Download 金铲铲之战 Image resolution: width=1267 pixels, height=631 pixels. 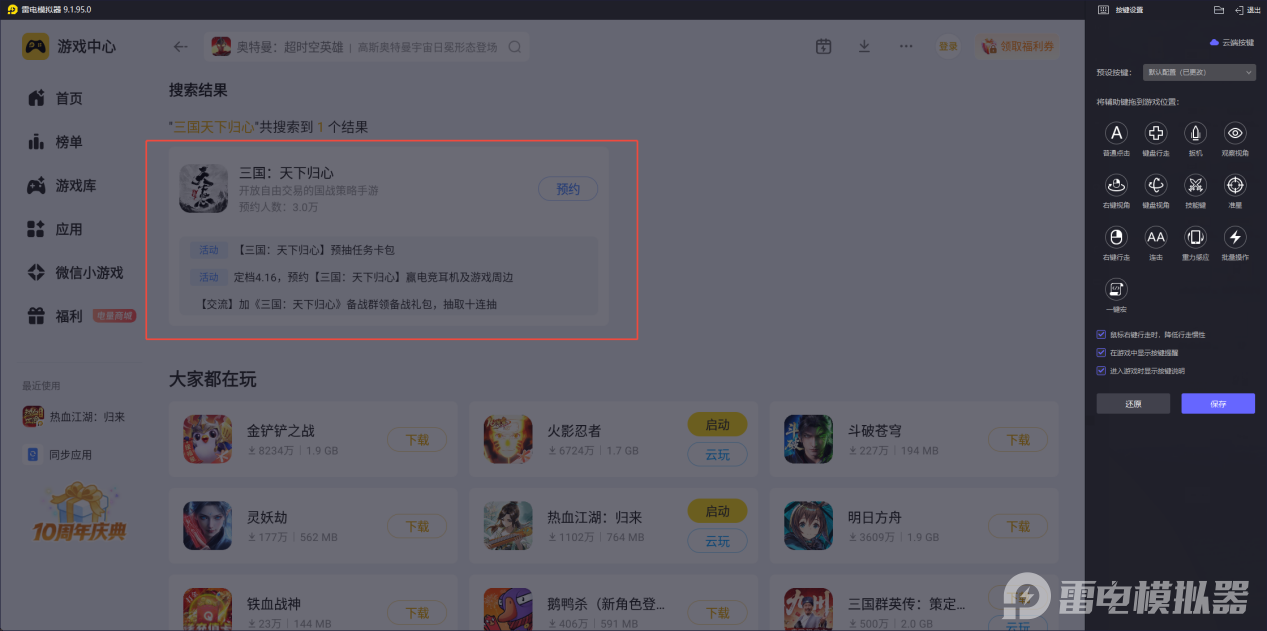(x=417, y=440)
